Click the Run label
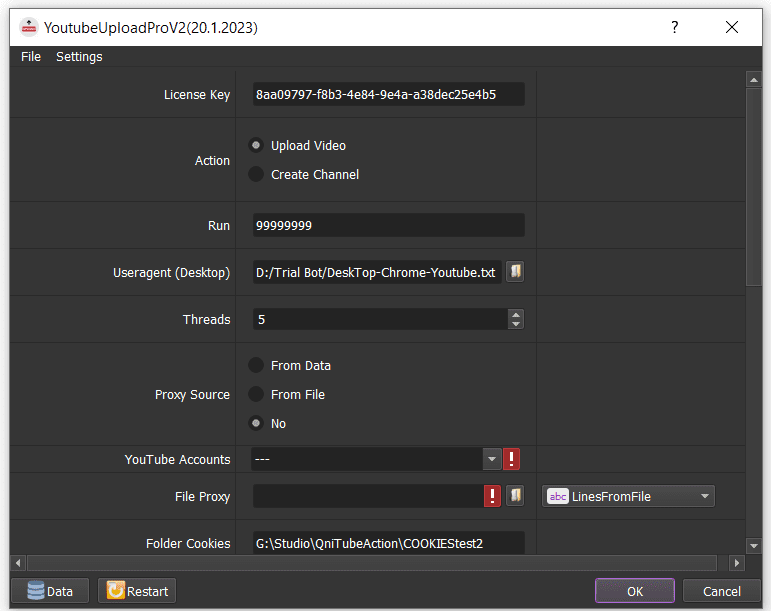Viewport: 771px width, 611px height. pos(219,225)
